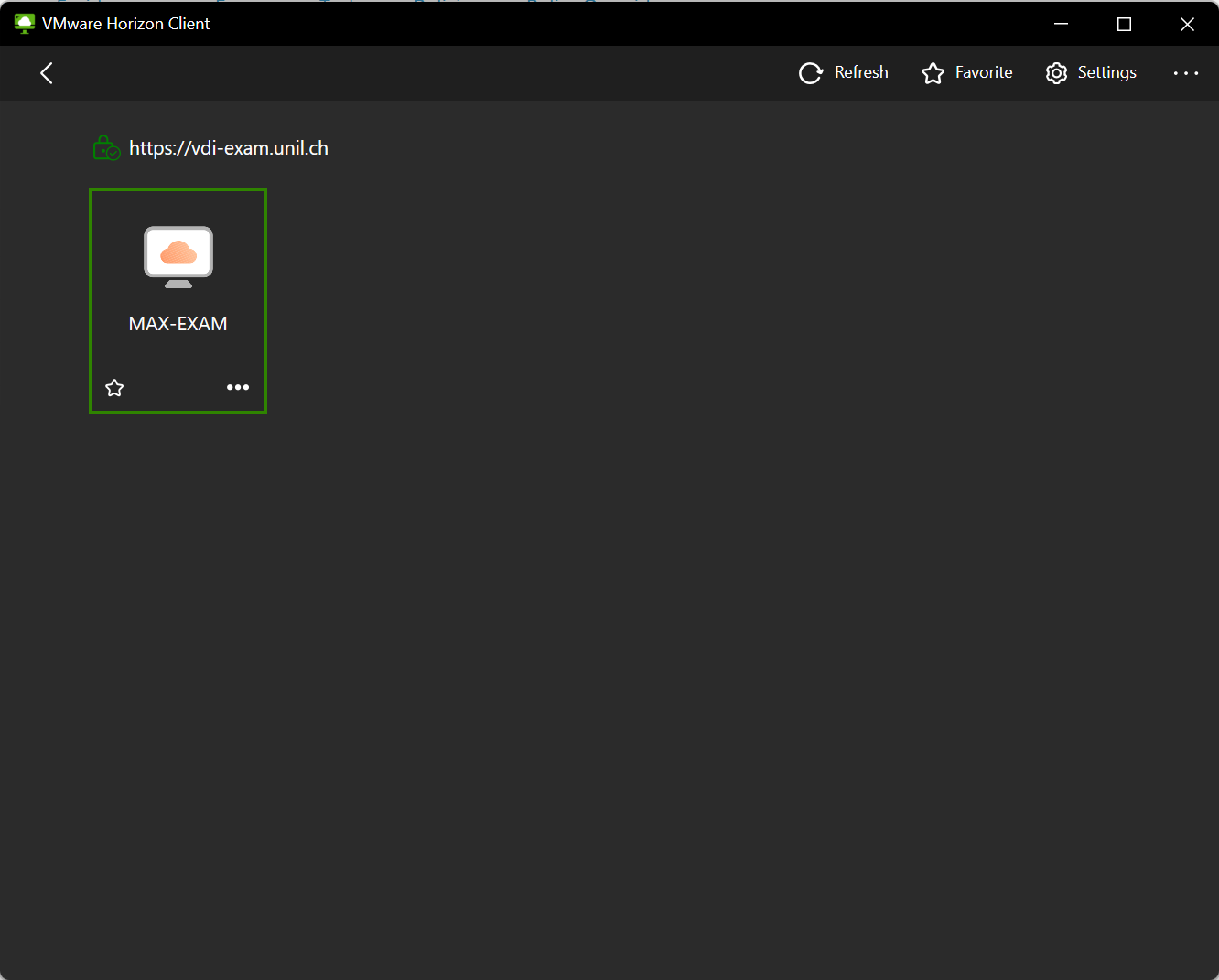
Task: Click the Settings gear icon
Action: coord(1056,73)
